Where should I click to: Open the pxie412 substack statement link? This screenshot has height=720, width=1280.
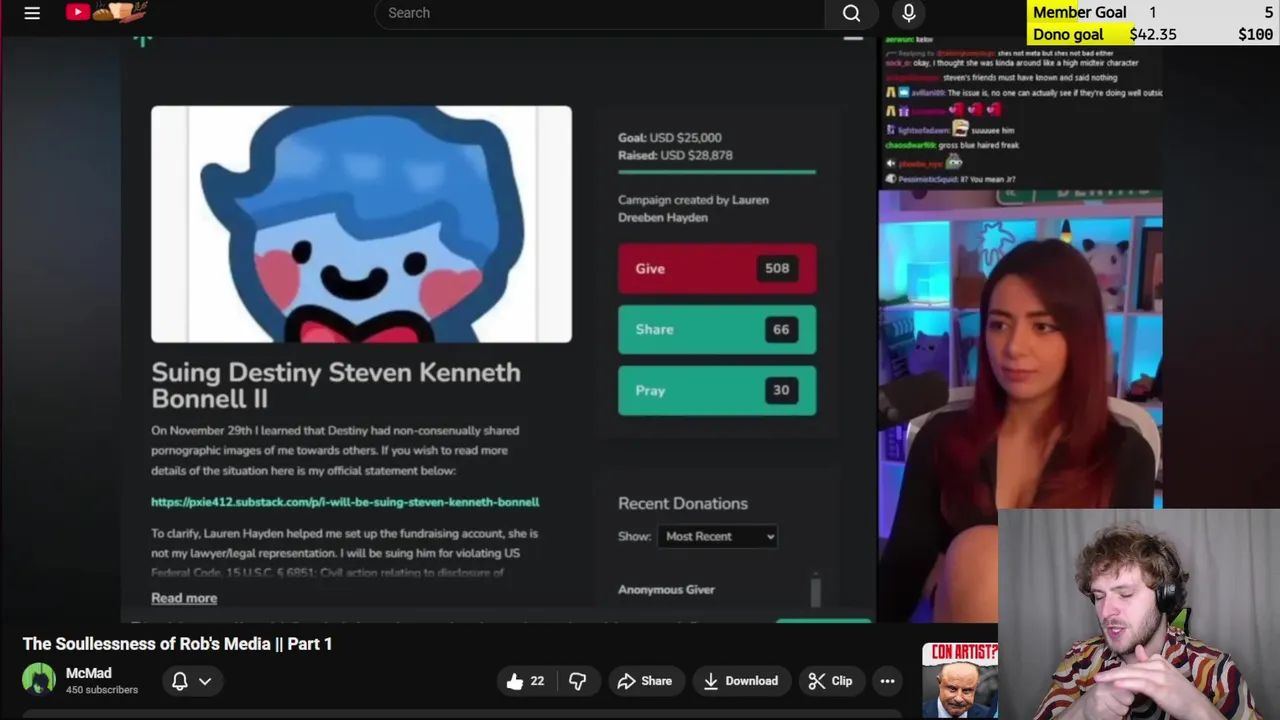pyautogui.click(x=345, y=502)
